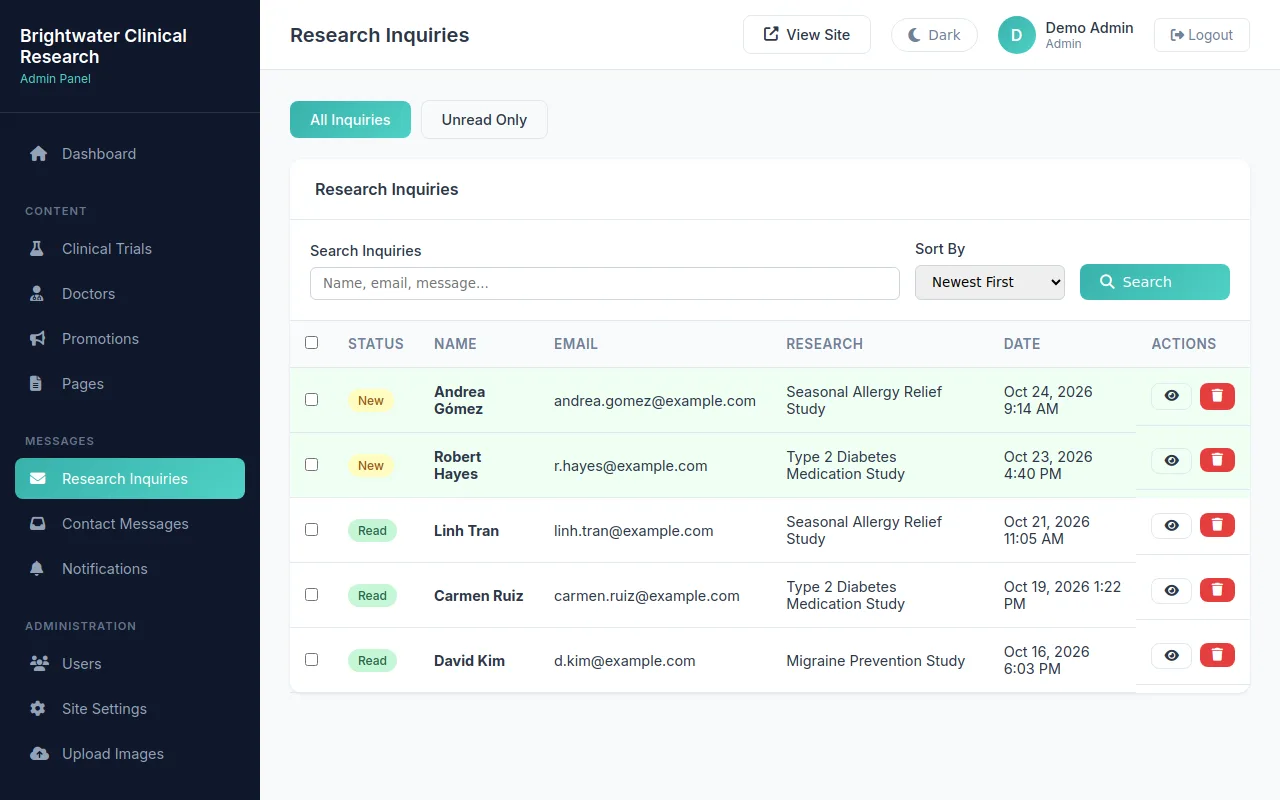
Task: Check the box for Linh Tran's row
Action: pyautogui.click(x=311, y=530)
